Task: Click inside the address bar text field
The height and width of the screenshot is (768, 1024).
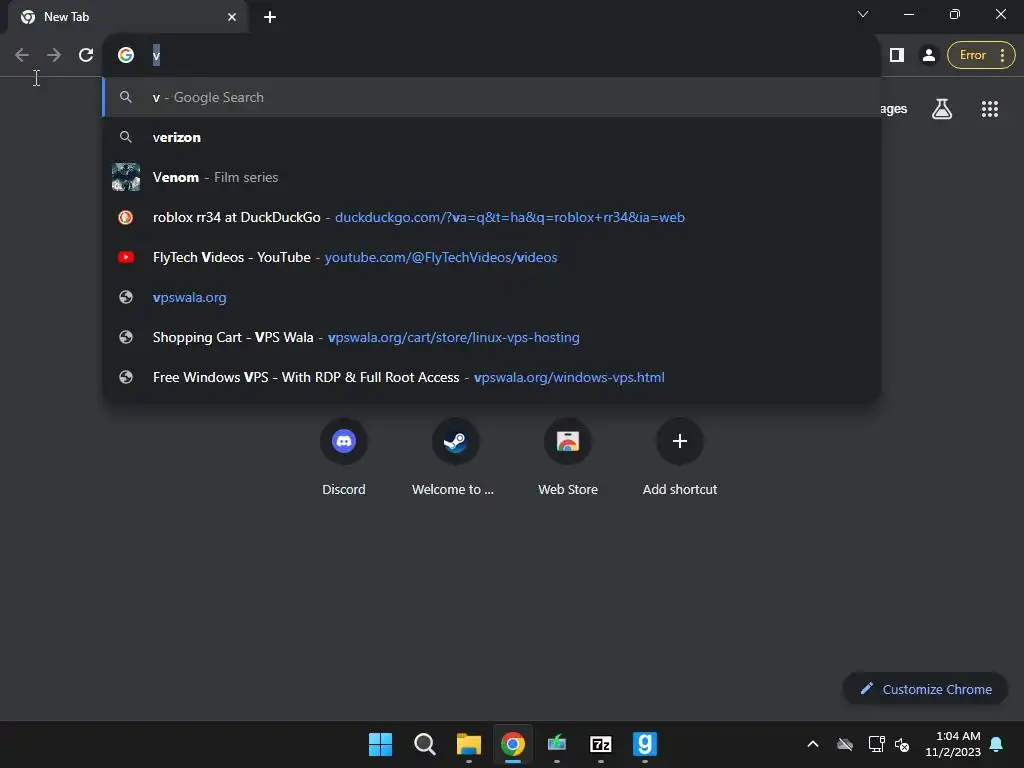Action: point(509,56)
